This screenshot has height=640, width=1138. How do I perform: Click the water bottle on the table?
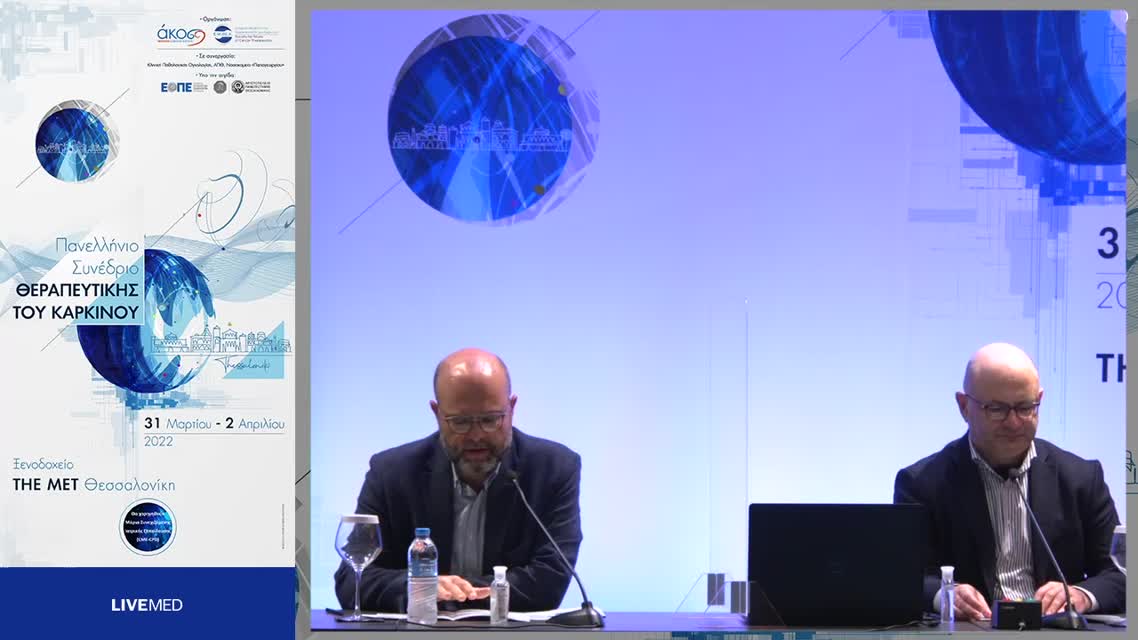click(x=422, y=576)
